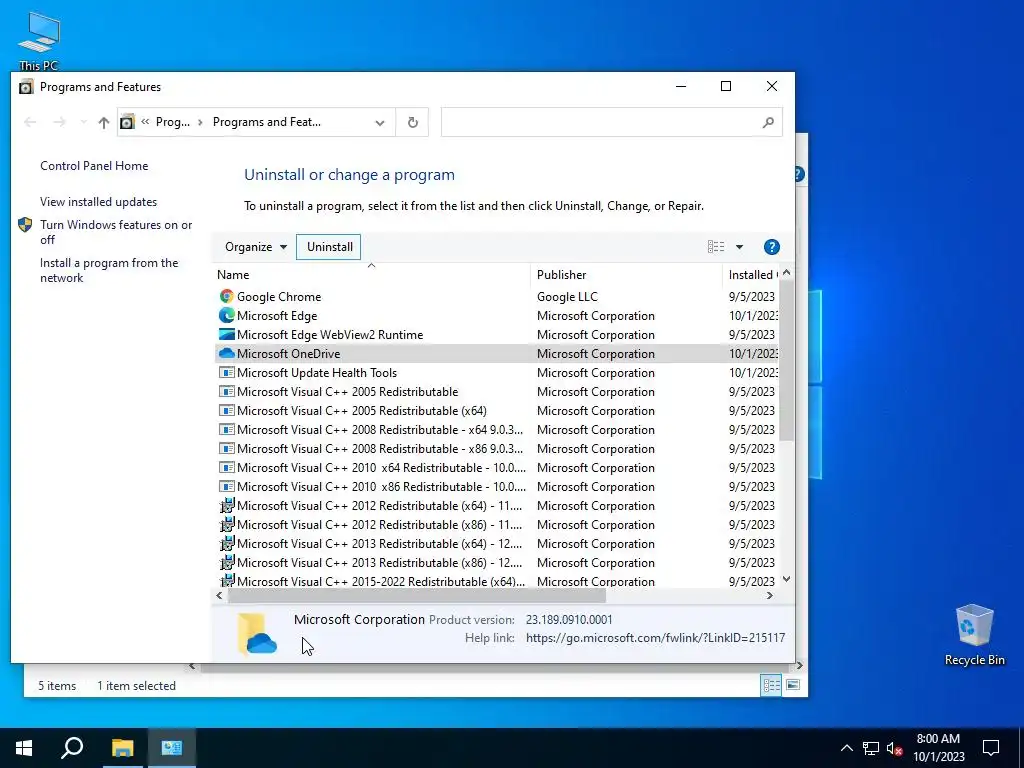
Task: Change view using the view layout icon
Action: tap(716, 247)
